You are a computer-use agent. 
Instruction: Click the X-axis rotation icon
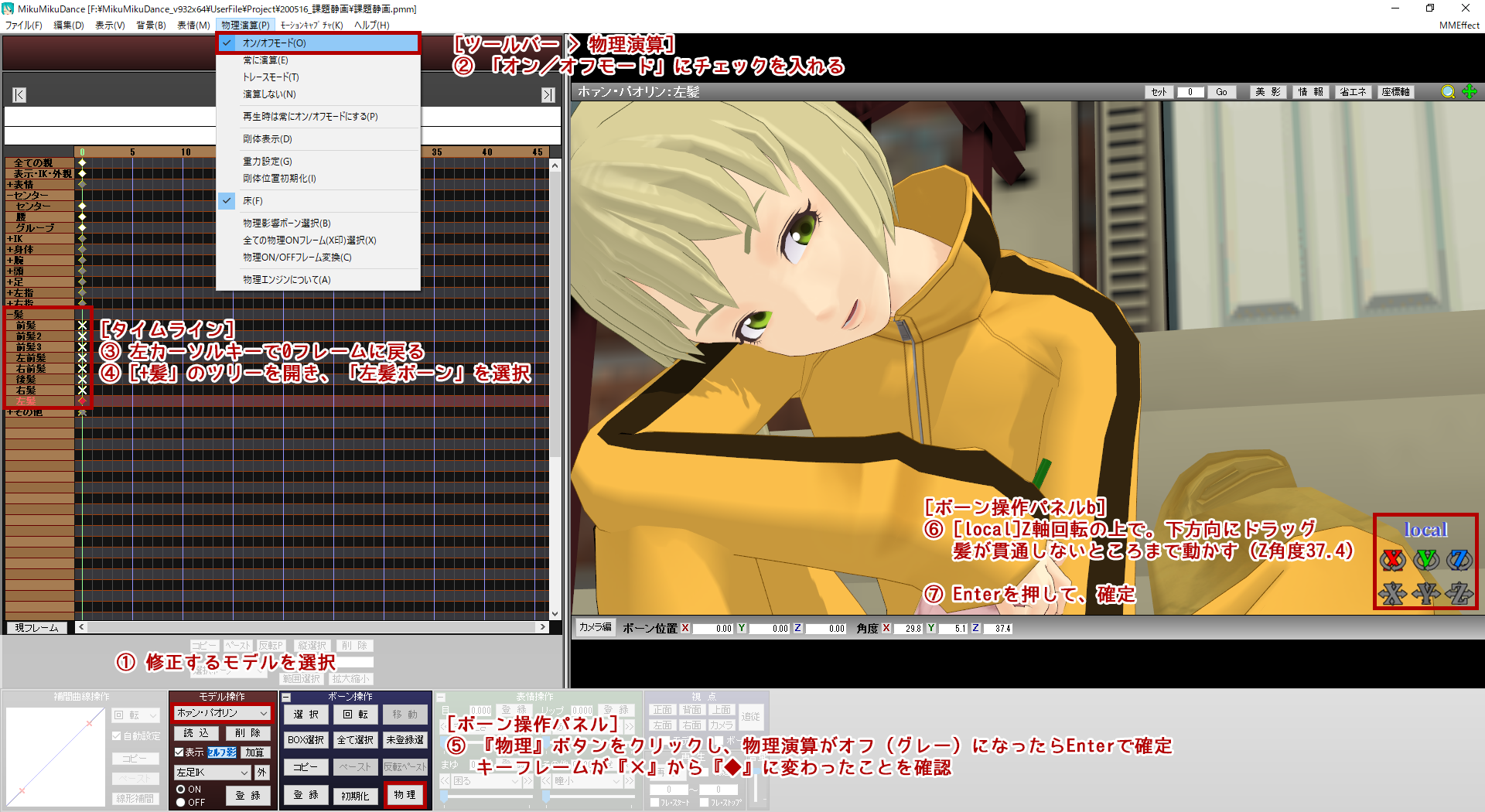tap(1392, 559)
